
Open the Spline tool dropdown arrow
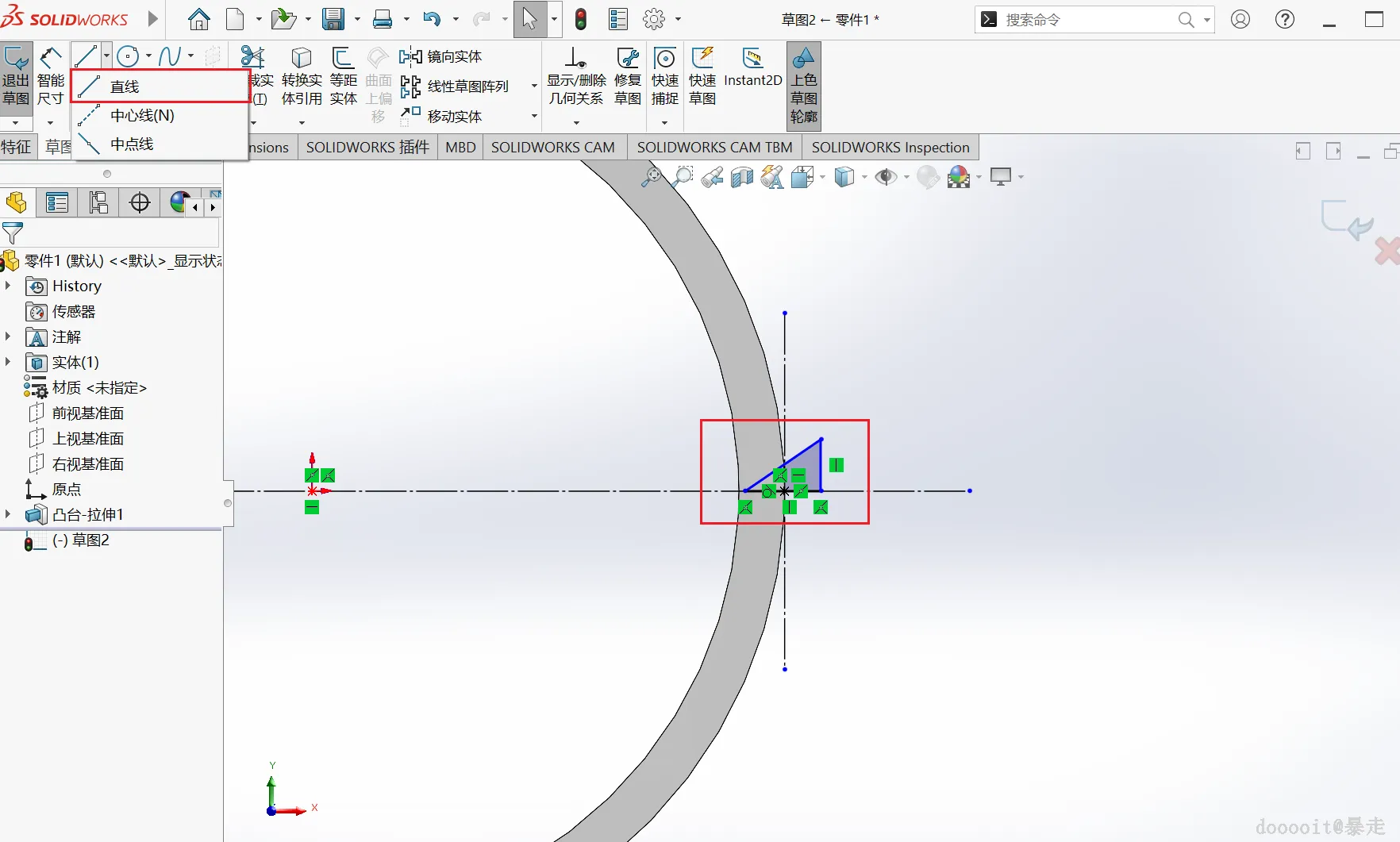190,56
